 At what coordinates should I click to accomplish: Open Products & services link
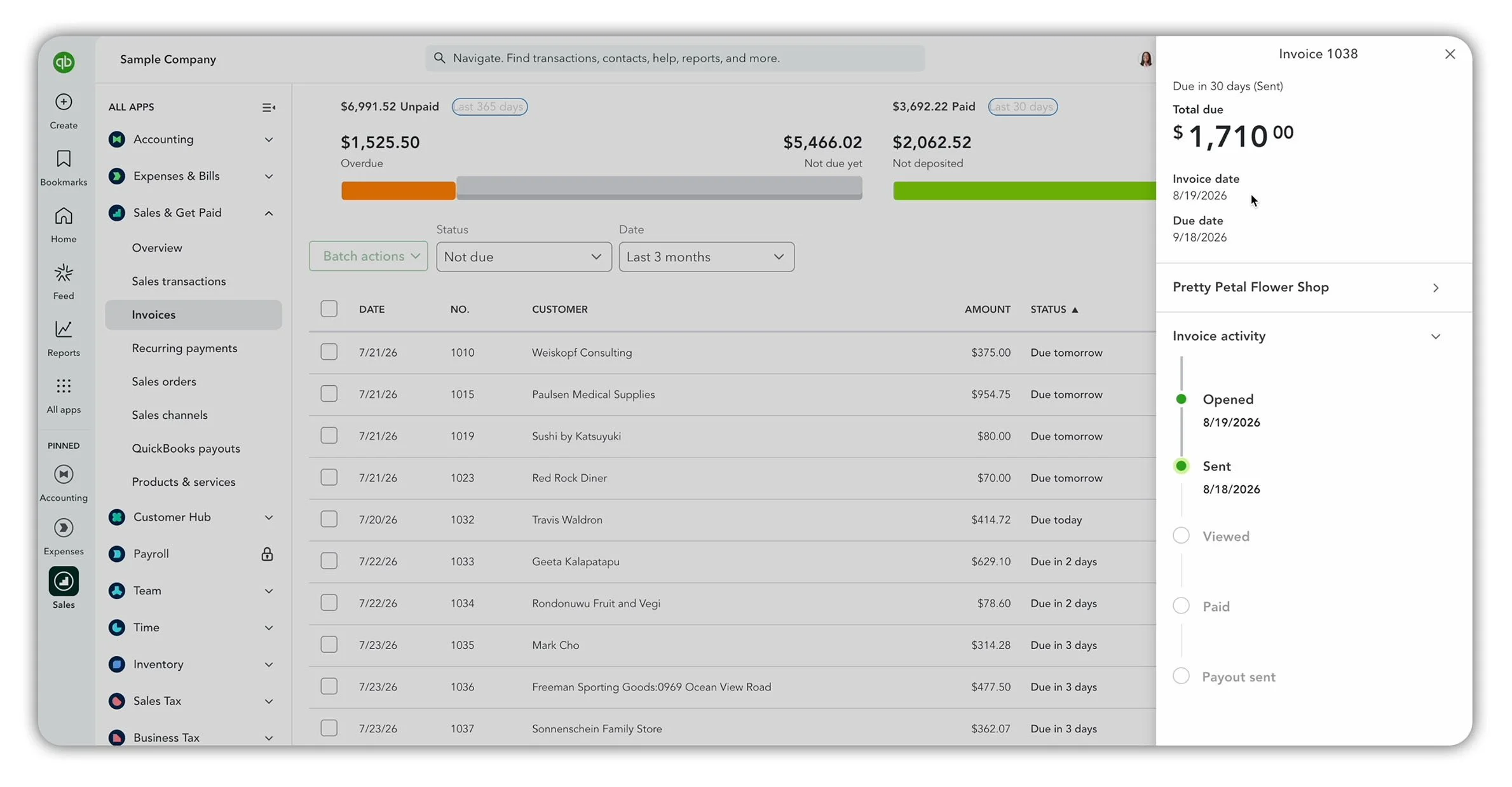(184, 482)
